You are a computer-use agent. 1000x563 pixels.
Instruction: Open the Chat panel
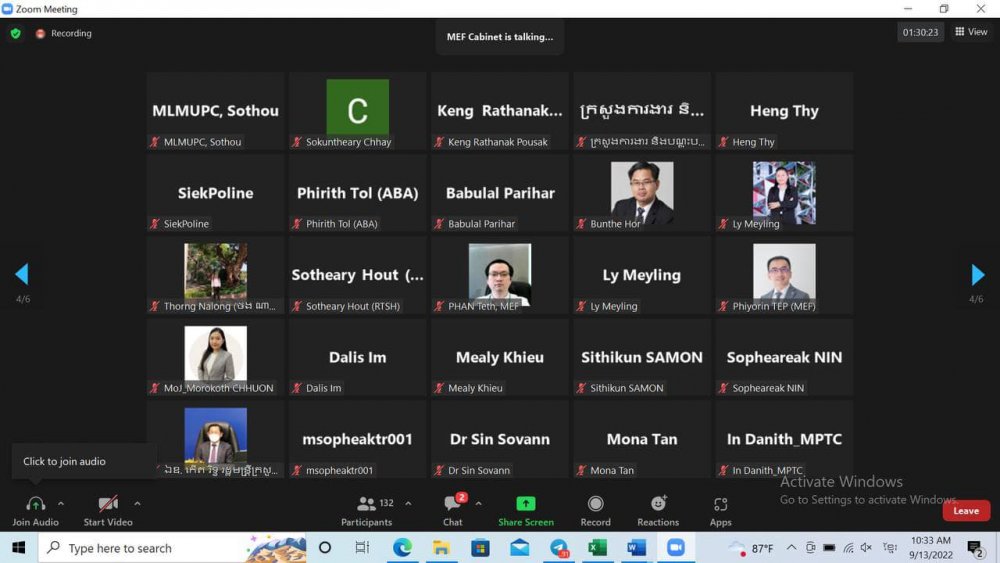pyautogui.click(x=453, y=511)
